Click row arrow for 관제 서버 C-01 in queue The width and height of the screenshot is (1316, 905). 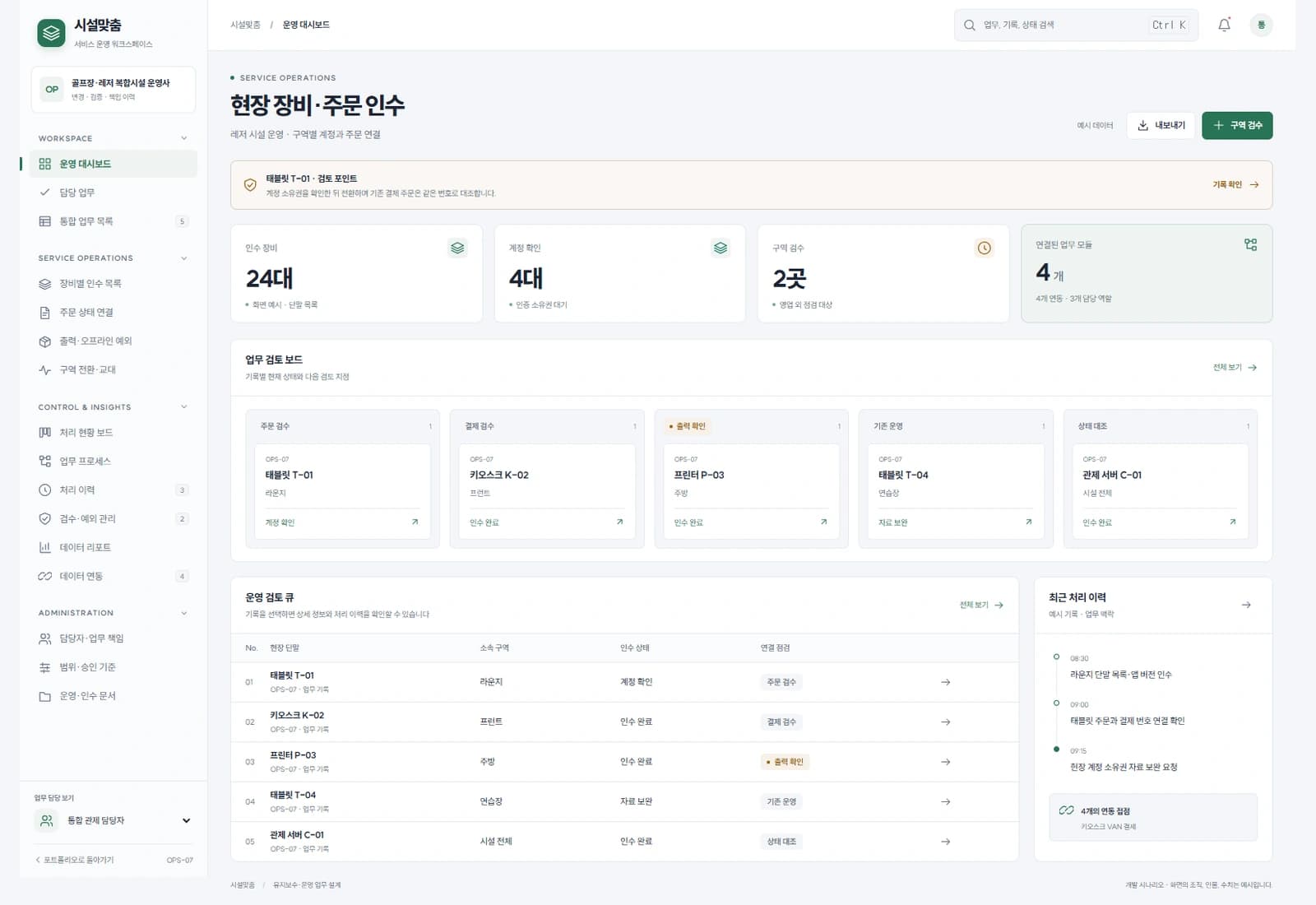945,842
